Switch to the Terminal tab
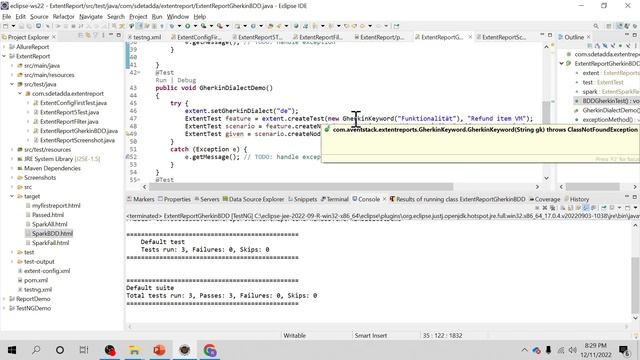Viewport: 640px width, 360px height. click(x=335, y=199)
